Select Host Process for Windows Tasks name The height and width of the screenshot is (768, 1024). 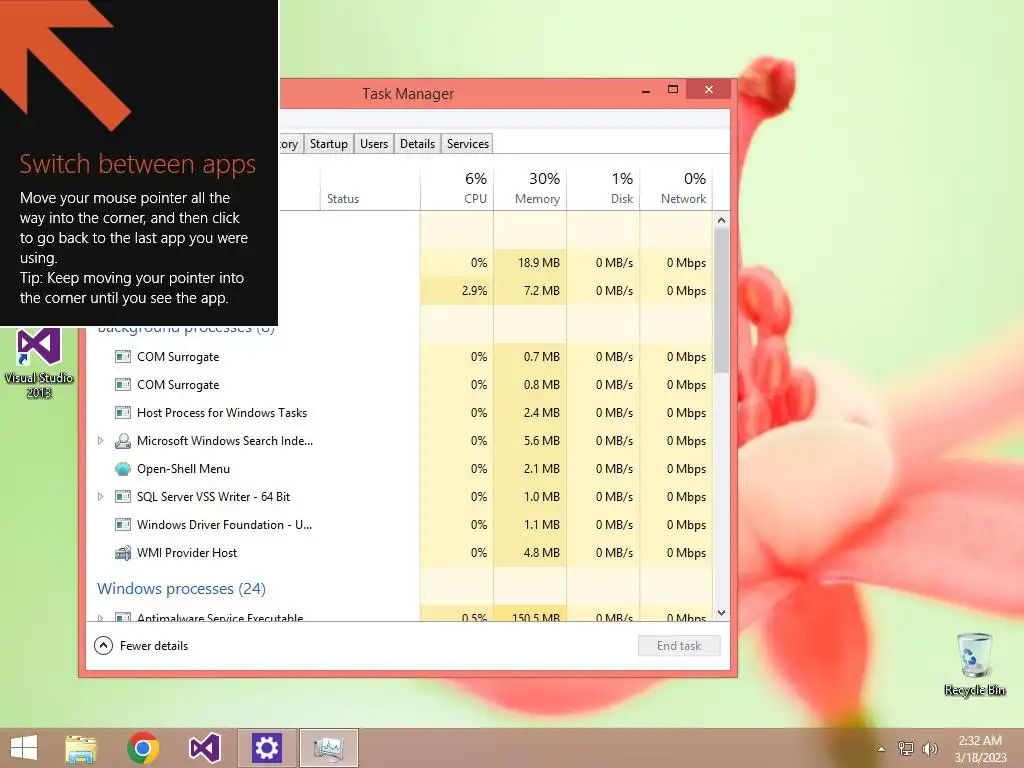(x=222, y=413)
